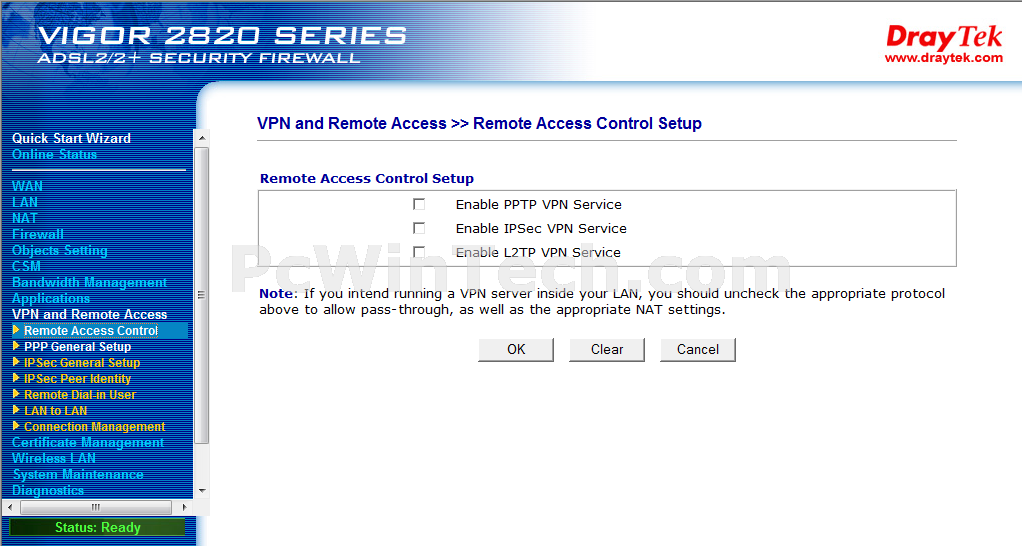Screen dimensions: 1022x546
Task: Enable IPSec VPN Service checkbox
Action: pos(419,228)
